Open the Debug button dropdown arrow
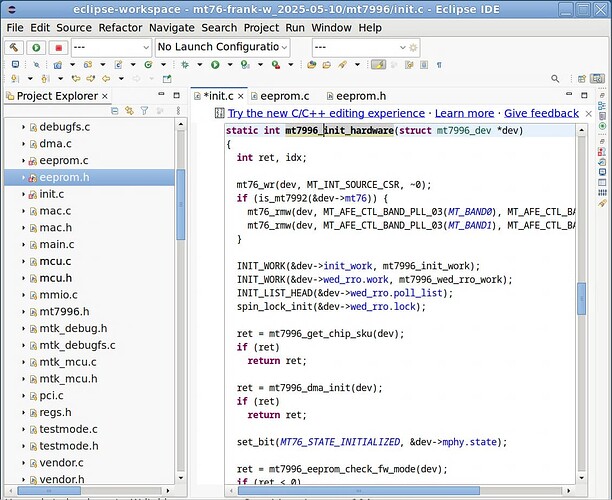This screenshot has height=500, width=612. tap(199, 65)
